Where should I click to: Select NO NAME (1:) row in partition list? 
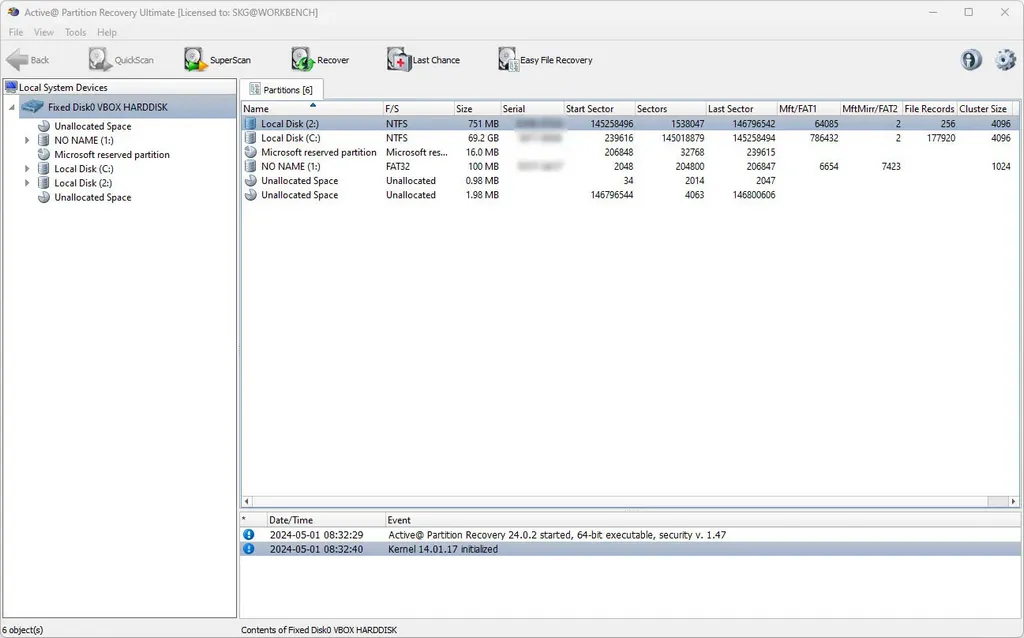pos(630,167)
